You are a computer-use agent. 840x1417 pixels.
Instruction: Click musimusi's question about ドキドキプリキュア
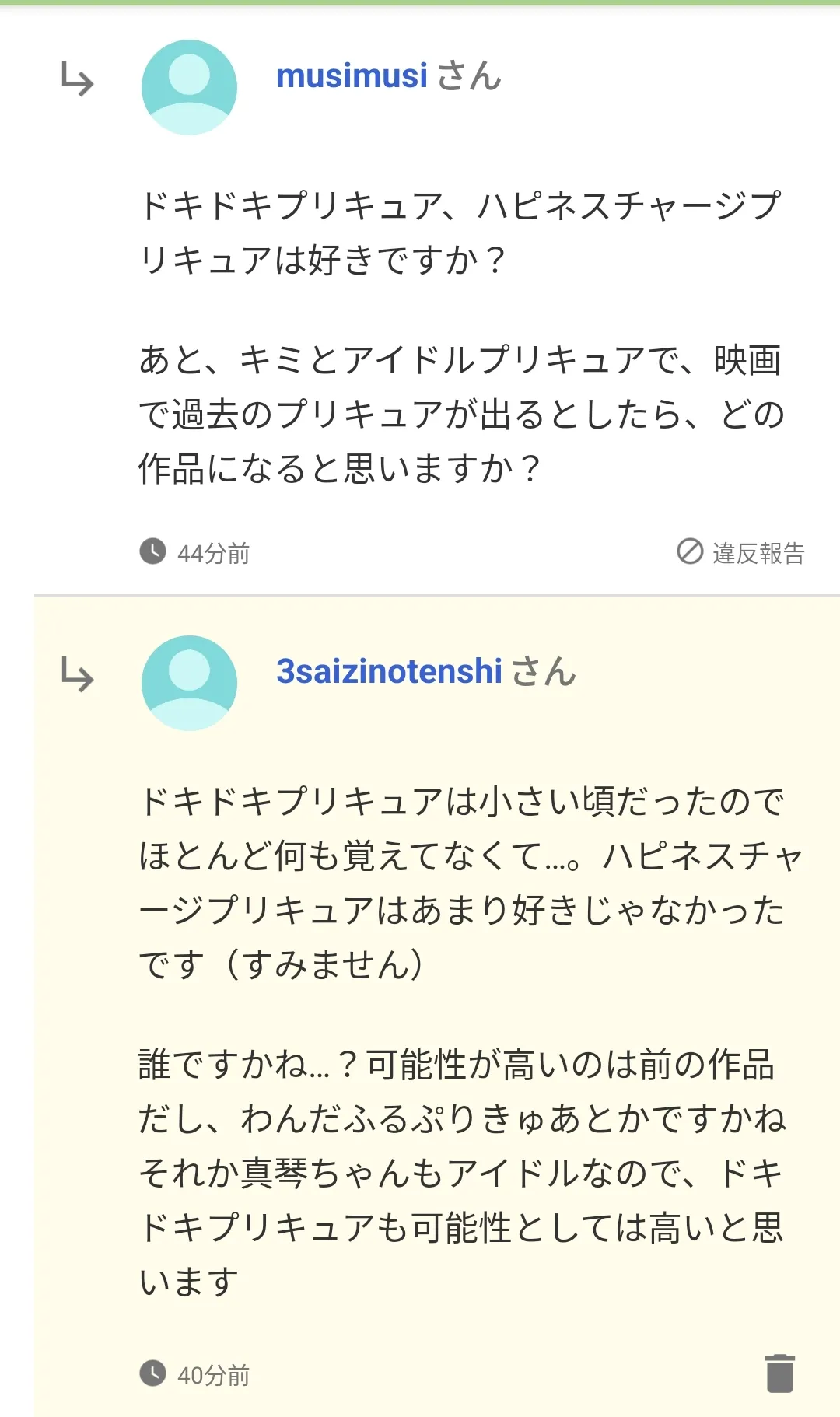(460, 232)
